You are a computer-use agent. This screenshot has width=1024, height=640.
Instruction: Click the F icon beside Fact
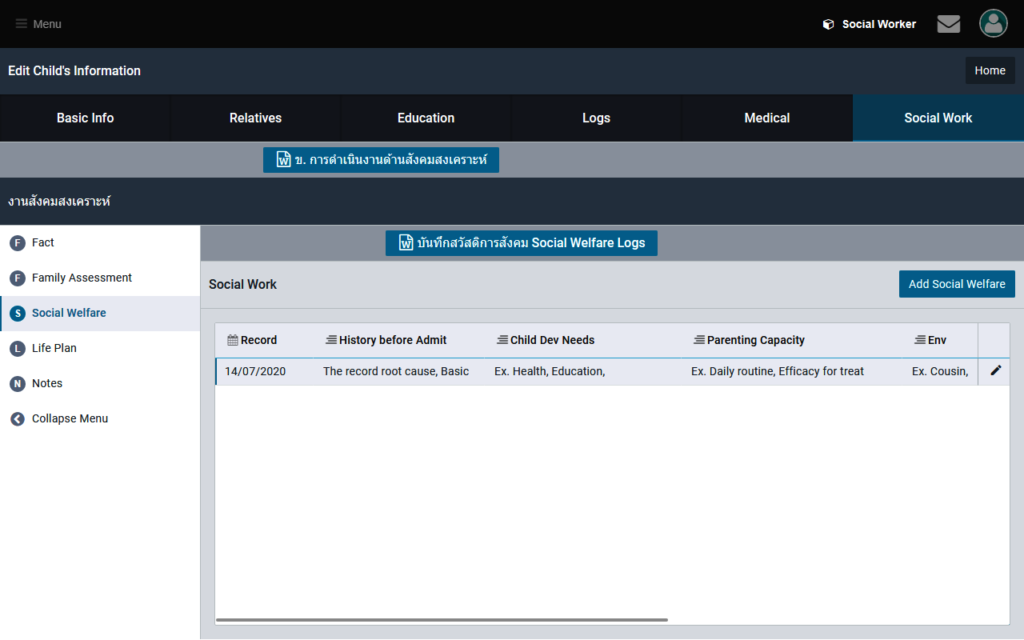pyautogui.click(x=17, y=243)
